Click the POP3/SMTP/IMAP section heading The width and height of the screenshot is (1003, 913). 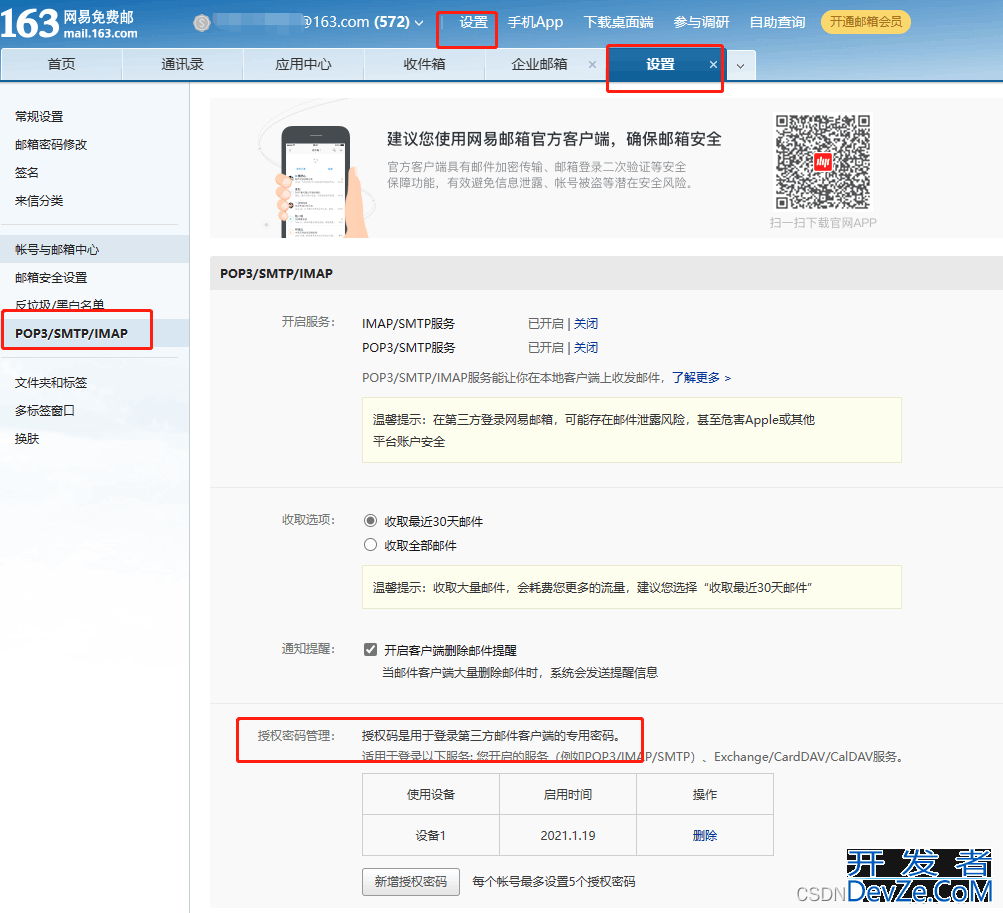(276, 273)
